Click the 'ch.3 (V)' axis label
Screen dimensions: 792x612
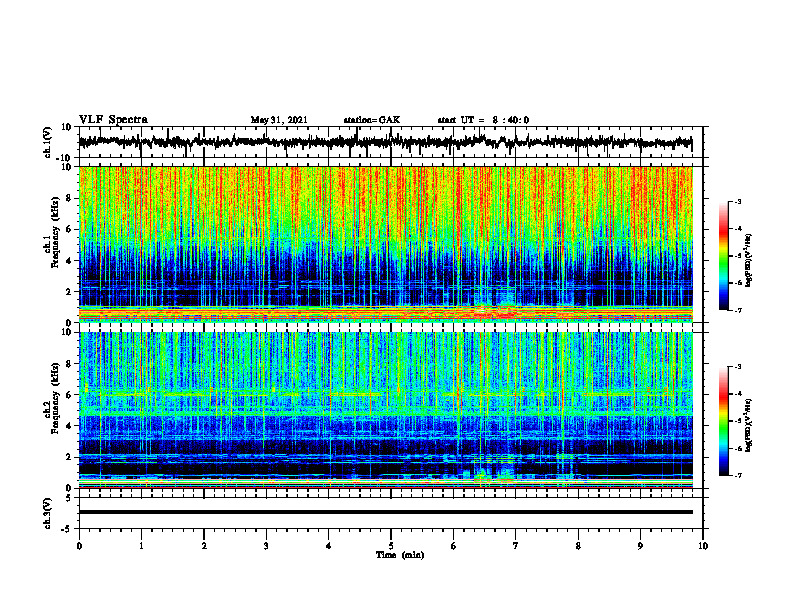click(48, 513)
